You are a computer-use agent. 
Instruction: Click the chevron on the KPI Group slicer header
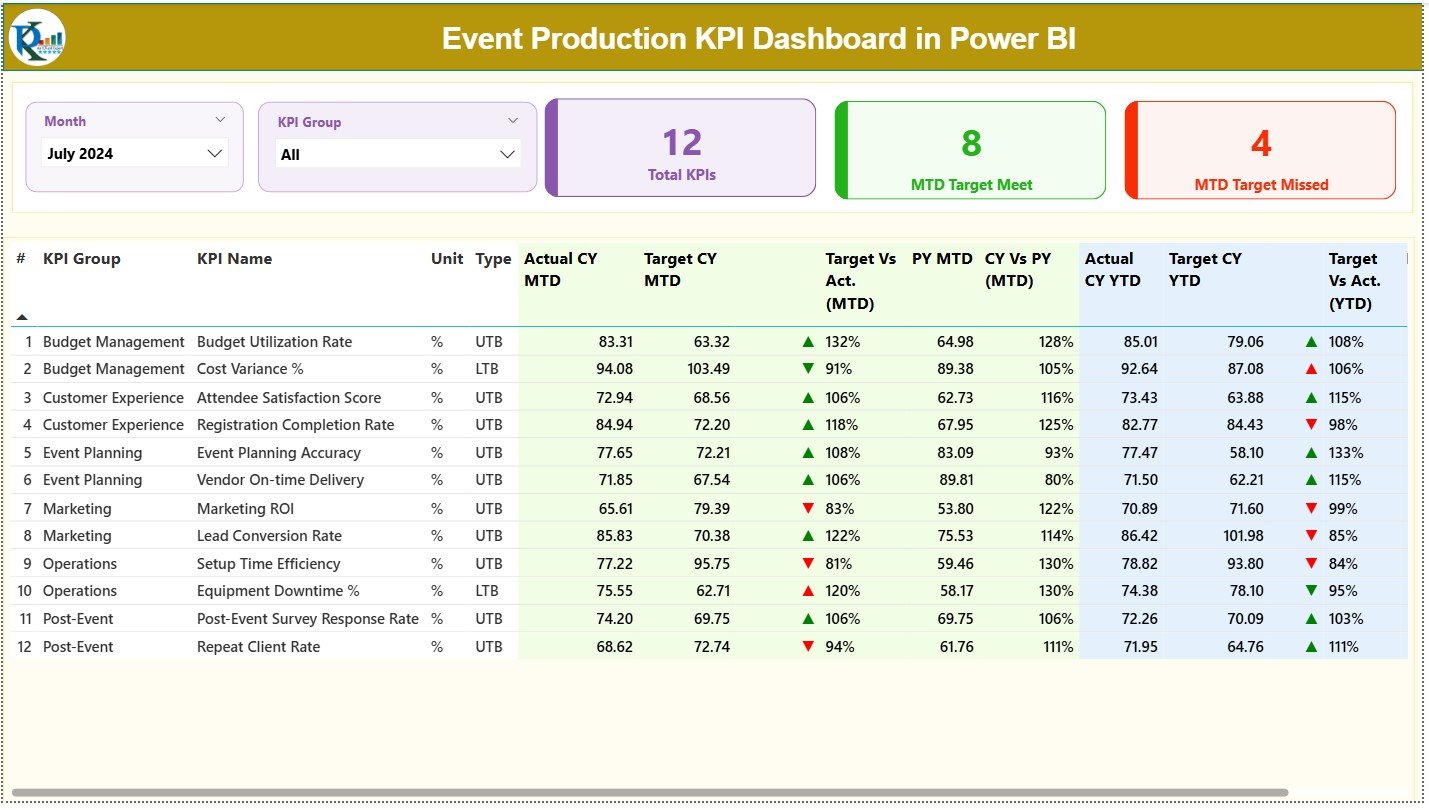pyautogui.click(x=514, y=120)
